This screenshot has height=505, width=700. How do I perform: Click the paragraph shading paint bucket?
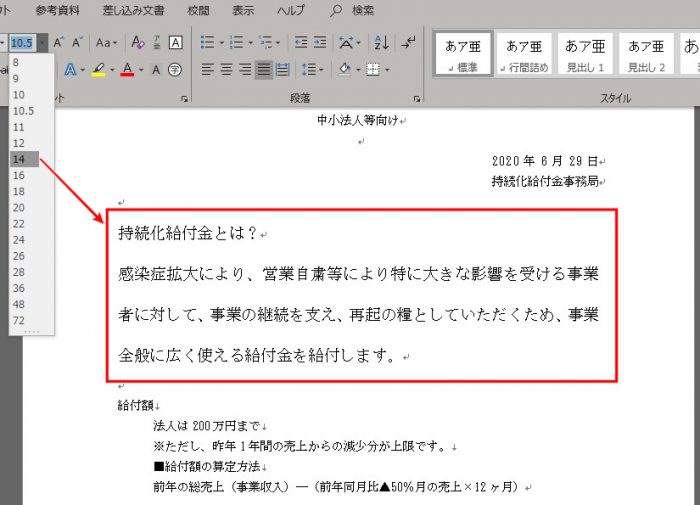tap(345, 70)
